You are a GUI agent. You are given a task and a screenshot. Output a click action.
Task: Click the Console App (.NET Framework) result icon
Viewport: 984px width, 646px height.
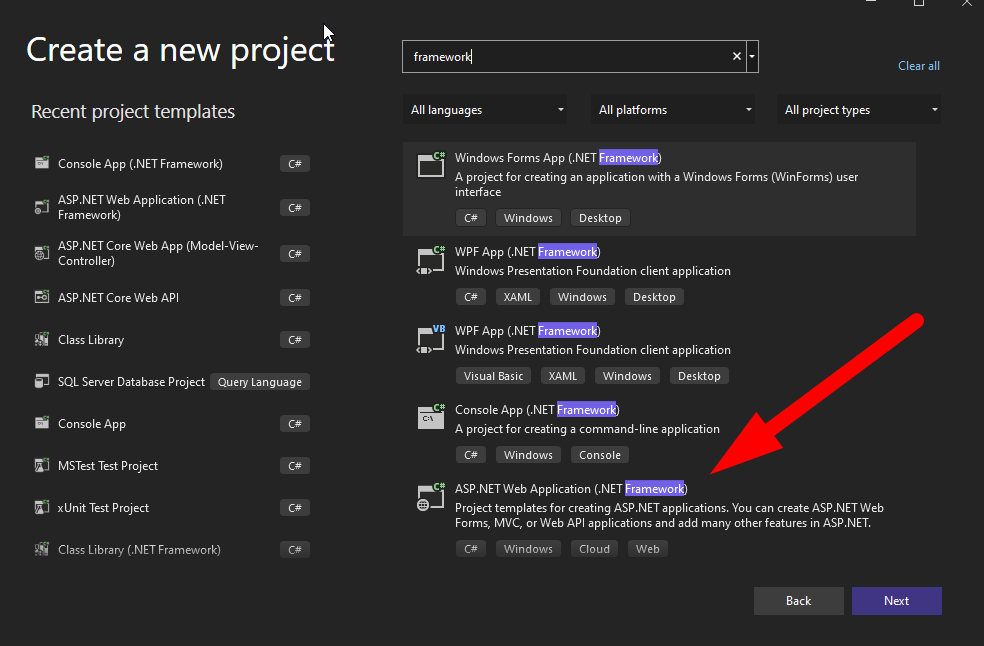[x=431, y=417]
